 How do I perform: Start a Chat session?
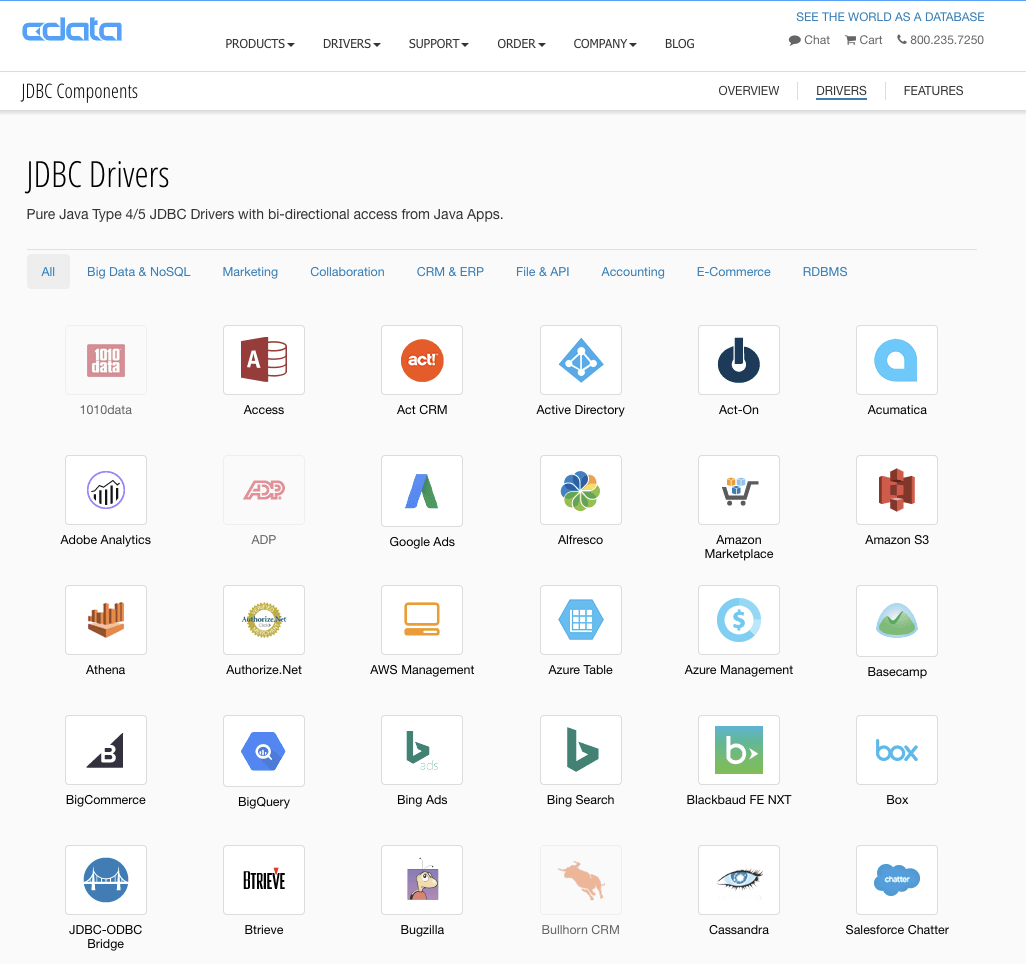coord(809,40)
